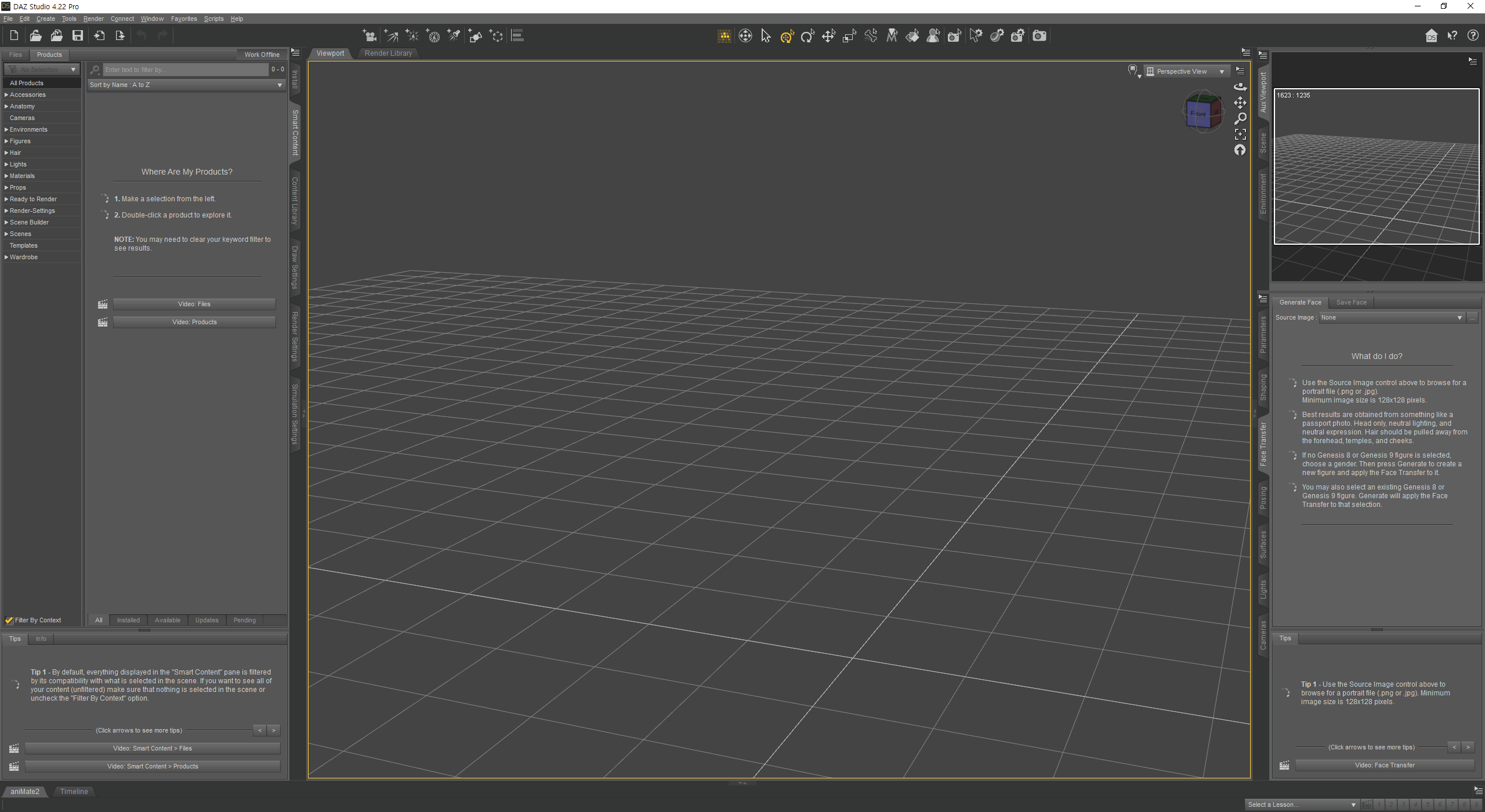Create a new scene file icon
The width and height of the screenshot is (1485, 812).
pos(15,36)
